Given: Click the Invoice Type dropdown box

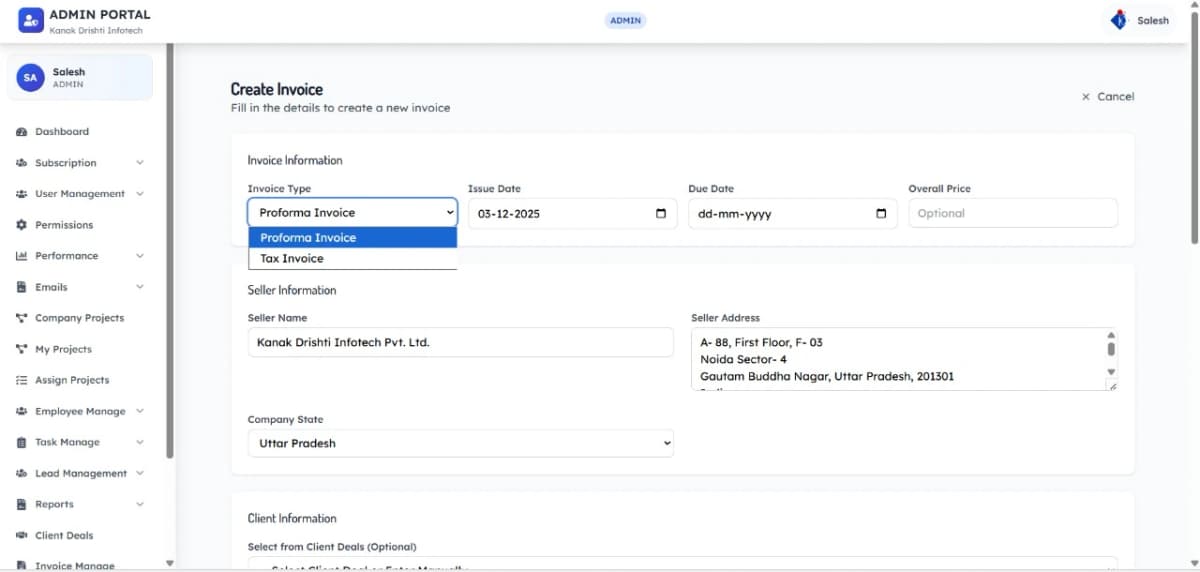Looking at the screenshot, I should pos(352,213).
